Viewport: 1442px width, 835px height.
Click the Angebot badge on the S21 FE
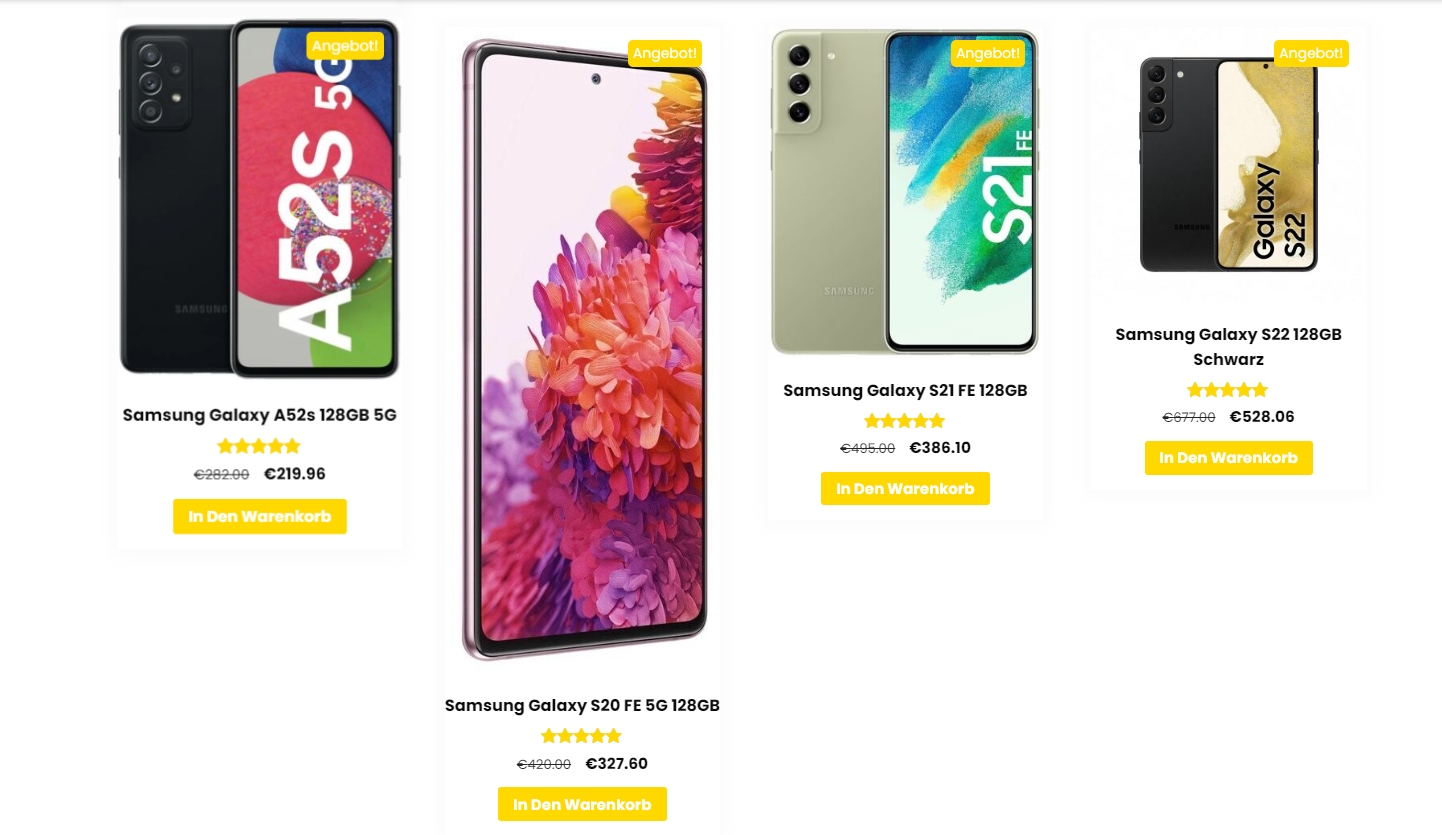pos(988,53)
